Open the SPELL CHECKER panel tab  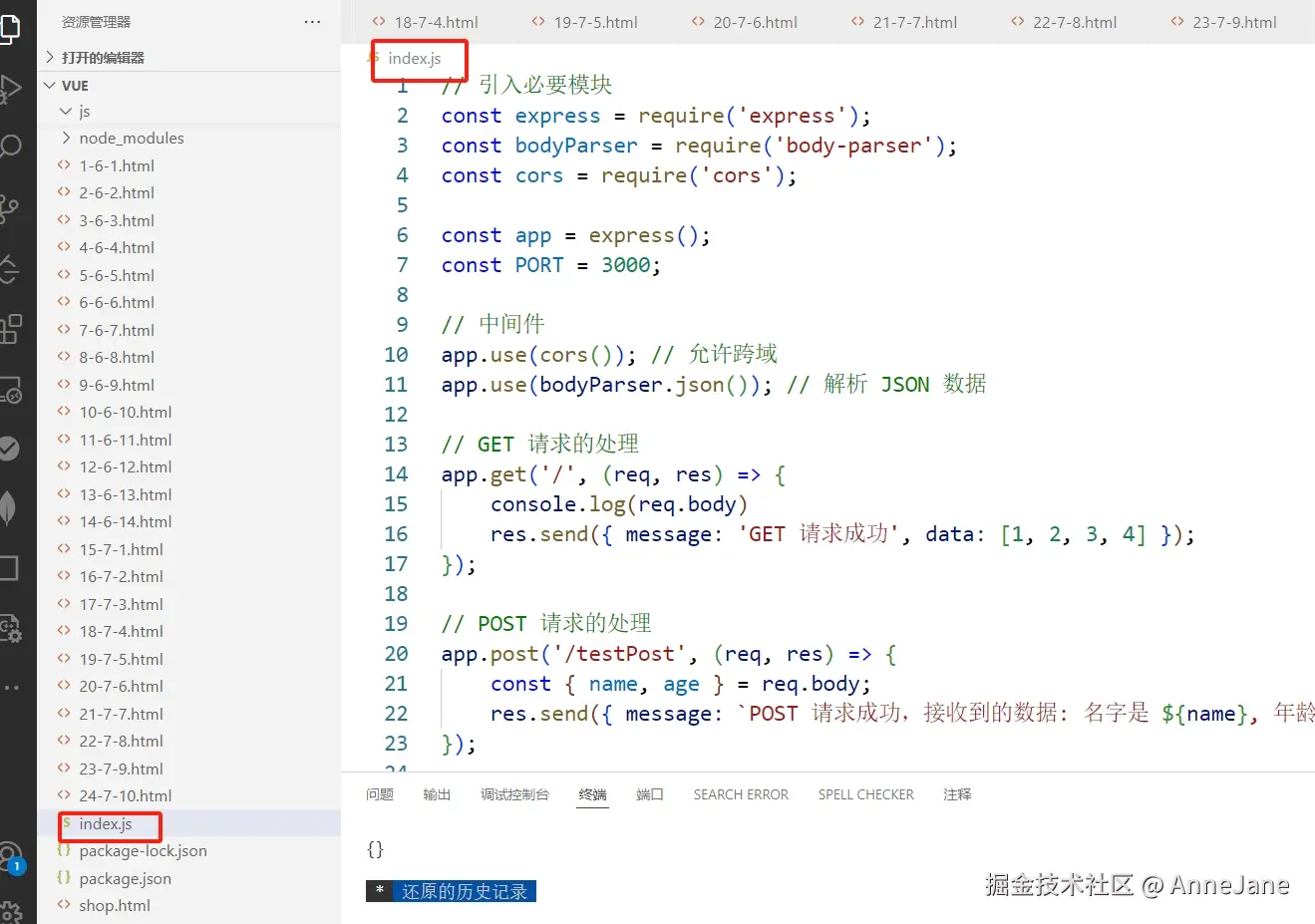point(866,794)
